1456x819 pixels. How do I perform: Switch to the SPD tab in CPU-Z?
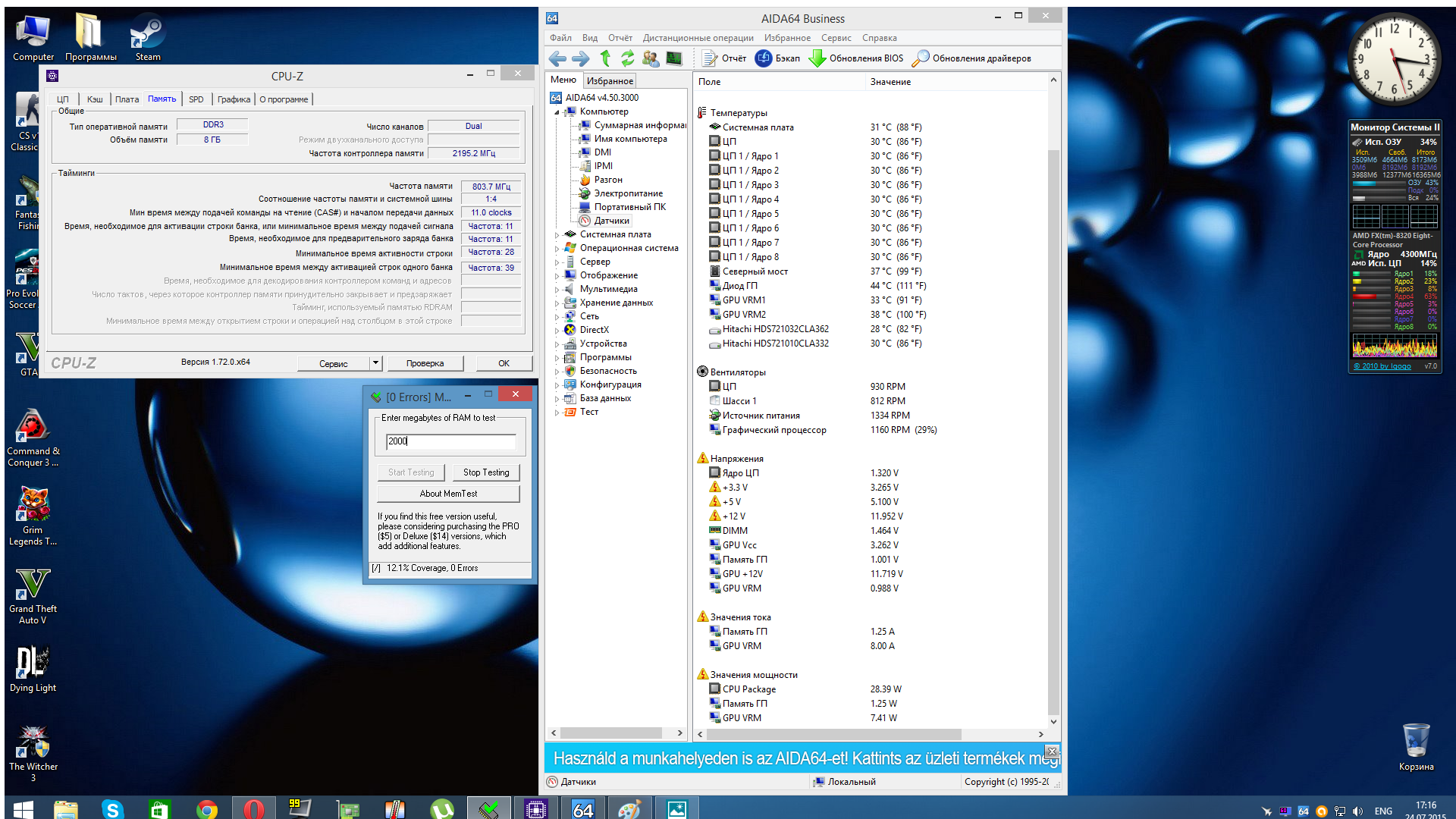[x=196, y=99]
